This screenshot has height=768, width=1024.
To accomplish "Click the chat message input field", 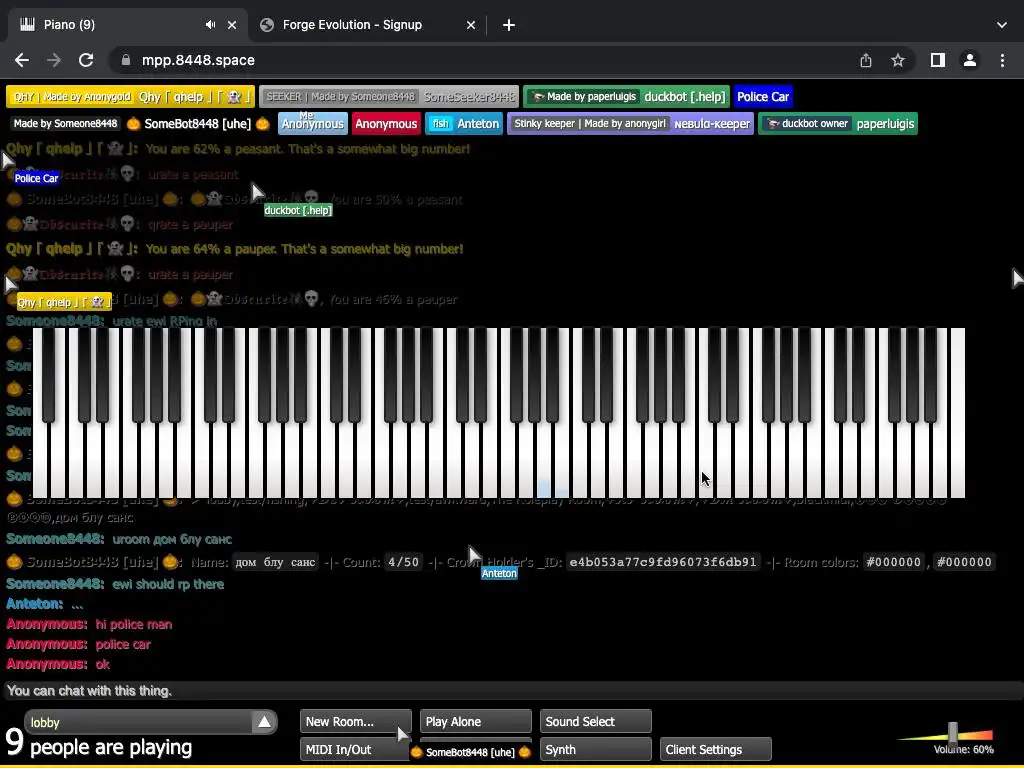I will (x=512, y=690).
